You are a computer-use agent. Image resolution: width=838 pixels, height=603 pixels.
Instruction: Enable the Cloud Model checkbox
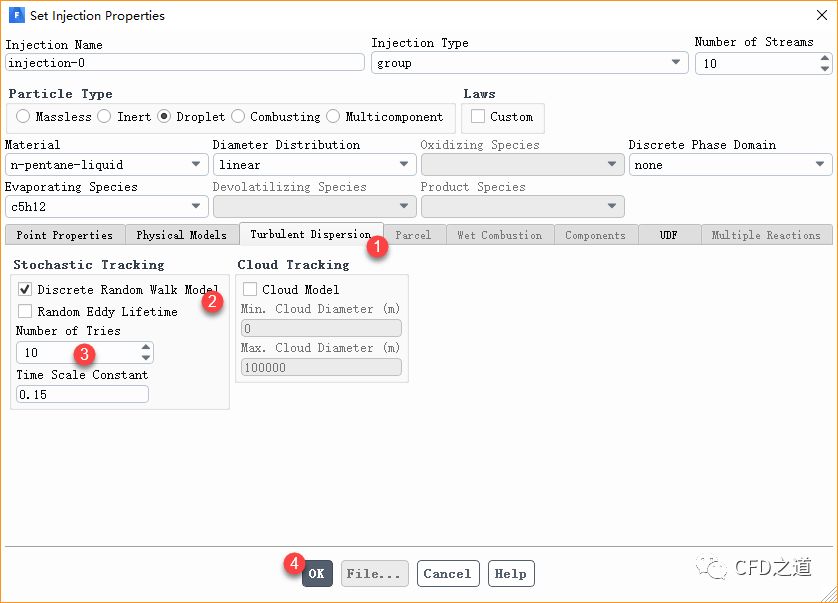(x=250, y=290)
